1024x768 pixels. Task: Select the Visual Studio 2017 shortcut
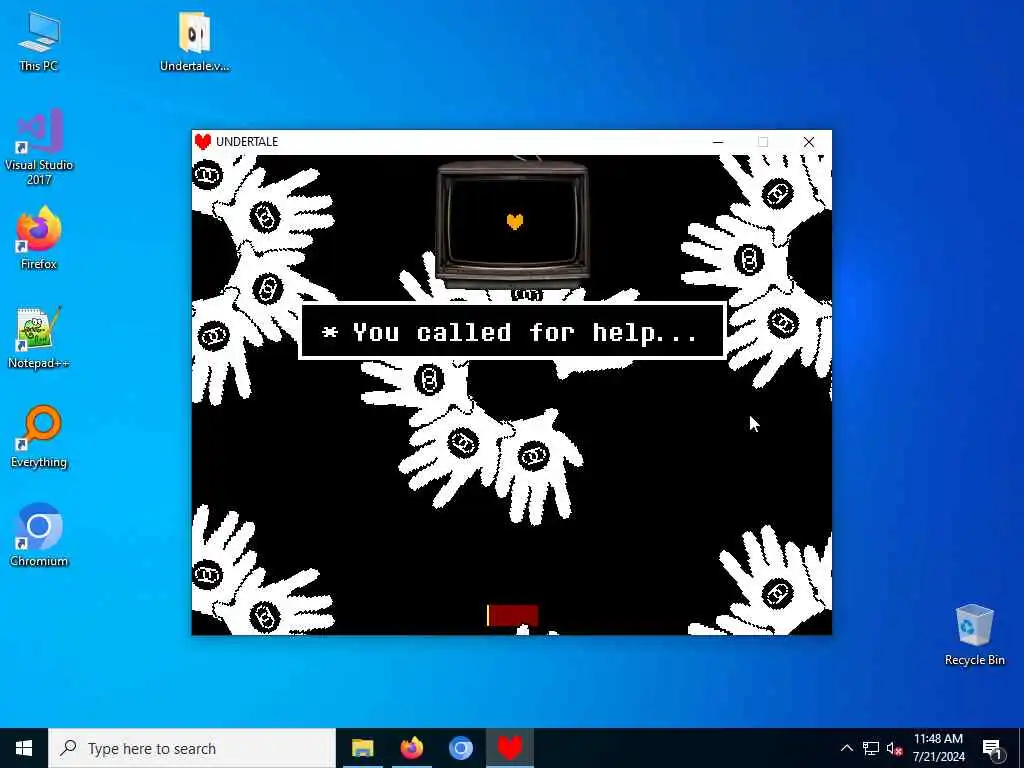pyautogui.click(x=39, y=147)
